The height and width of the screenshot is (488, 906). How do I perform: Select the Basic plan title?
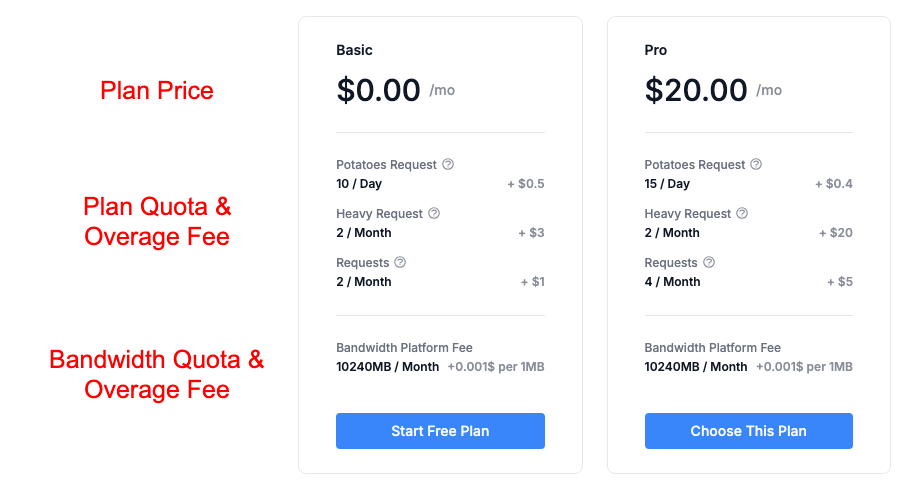[x=354, y=50]
